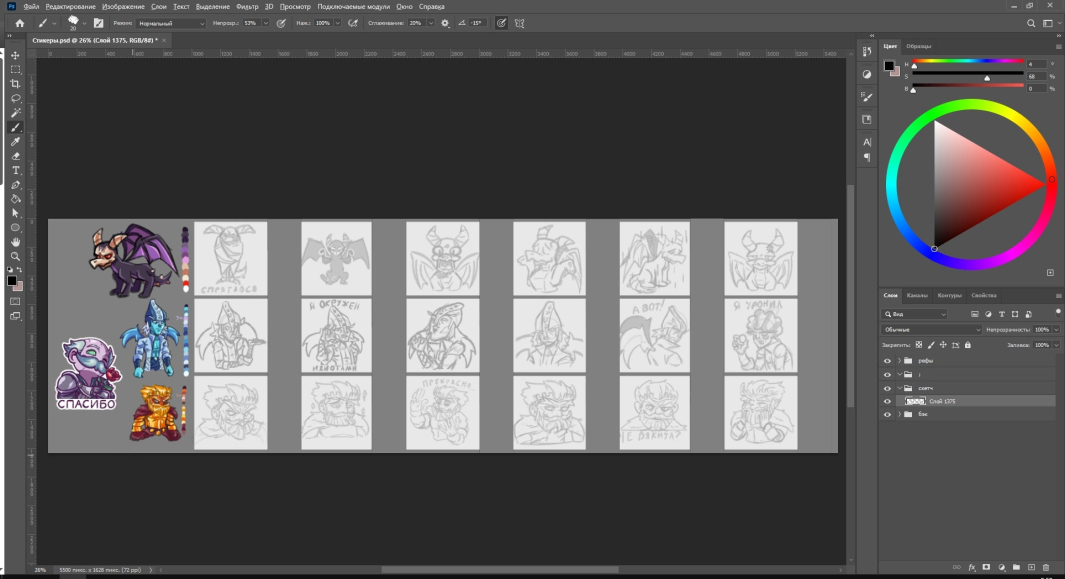Add layer style with the fx icon
Image resolution: width=1065 pixels, height=579 pixels.
(972, 567)
